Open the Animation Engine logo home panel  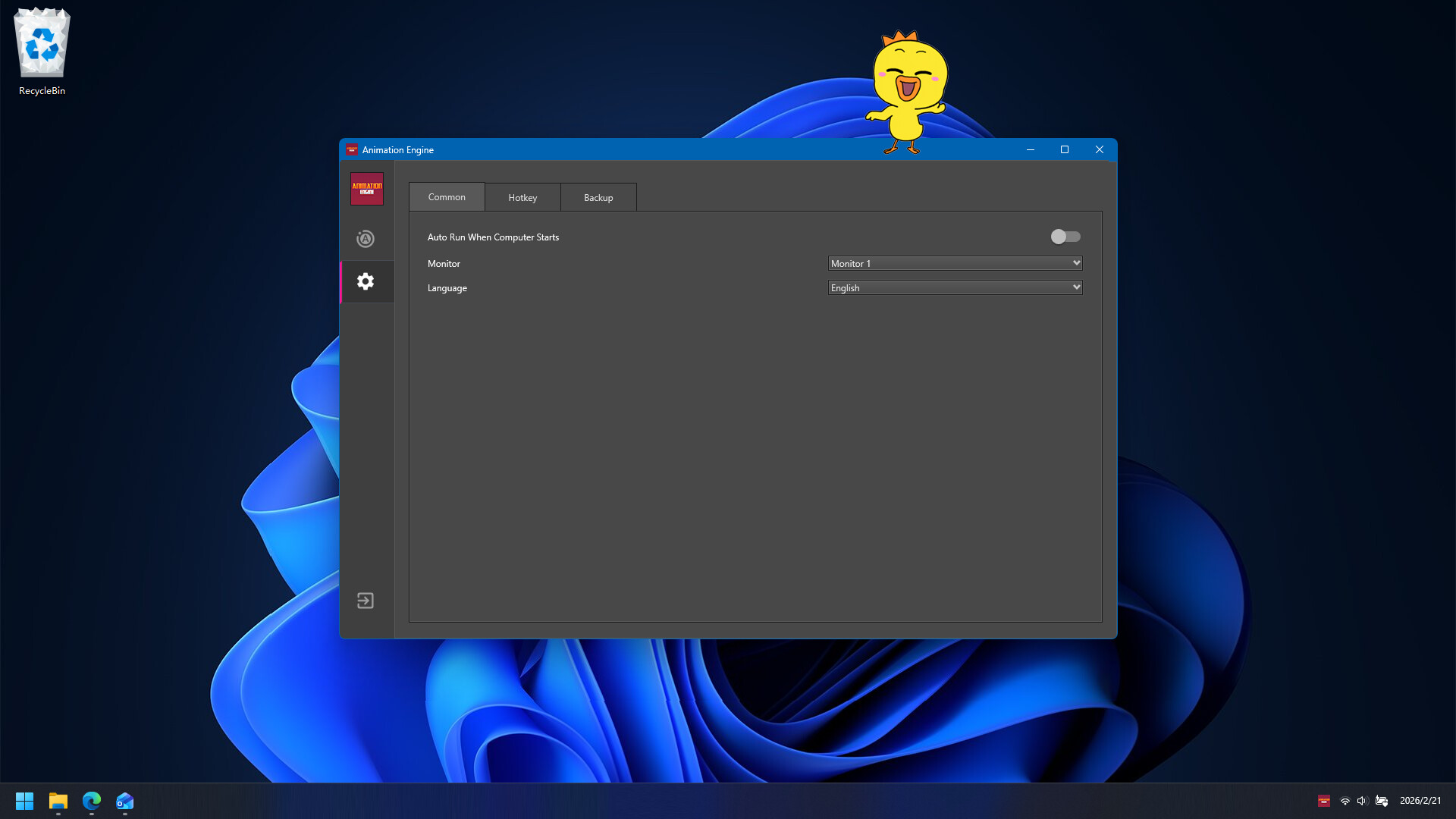click(366, 188)
